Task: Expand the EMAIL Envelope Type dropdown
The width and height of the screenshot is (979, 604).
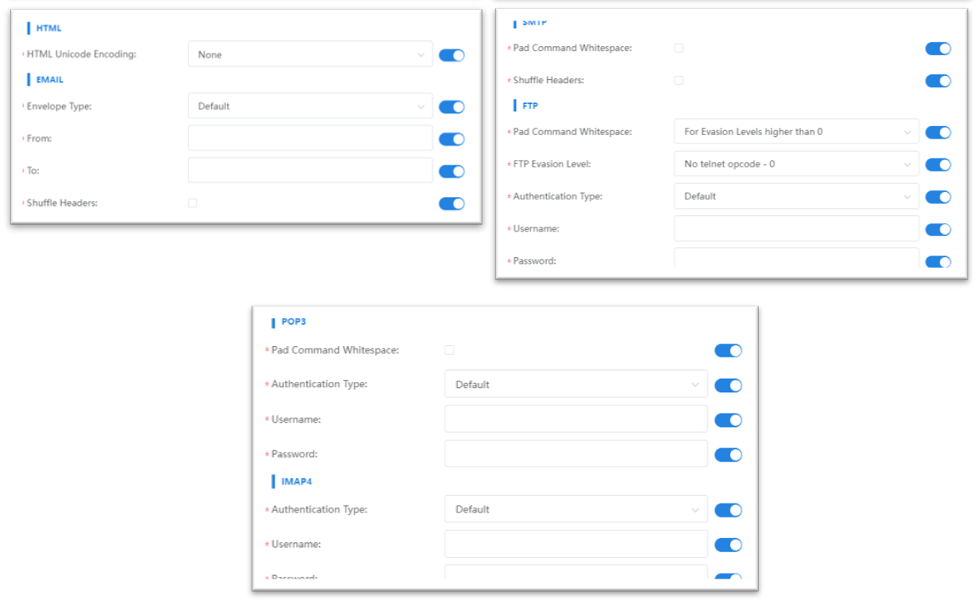Action: pyautogui.click(x=310, y=106)
